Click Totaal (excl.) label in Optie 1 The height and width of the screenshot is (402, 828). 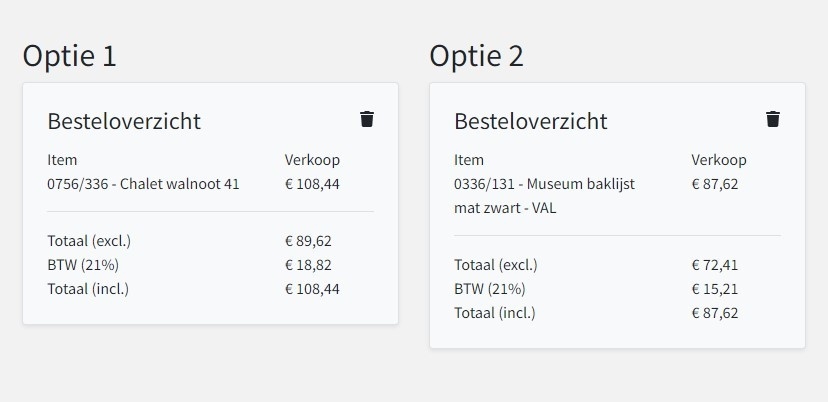tap(89, 241)
